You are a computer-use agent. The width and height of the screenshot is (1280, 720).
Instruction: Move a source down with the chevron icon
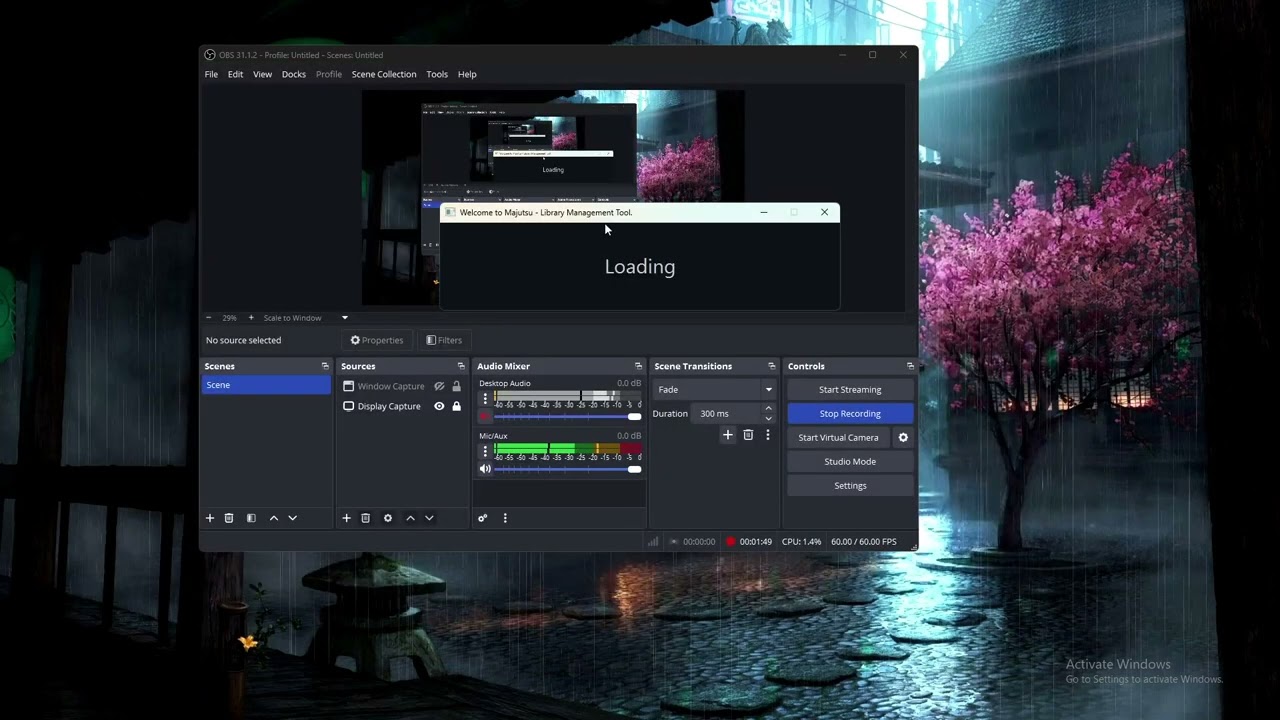pyautogui.click(x=429, y=518)
